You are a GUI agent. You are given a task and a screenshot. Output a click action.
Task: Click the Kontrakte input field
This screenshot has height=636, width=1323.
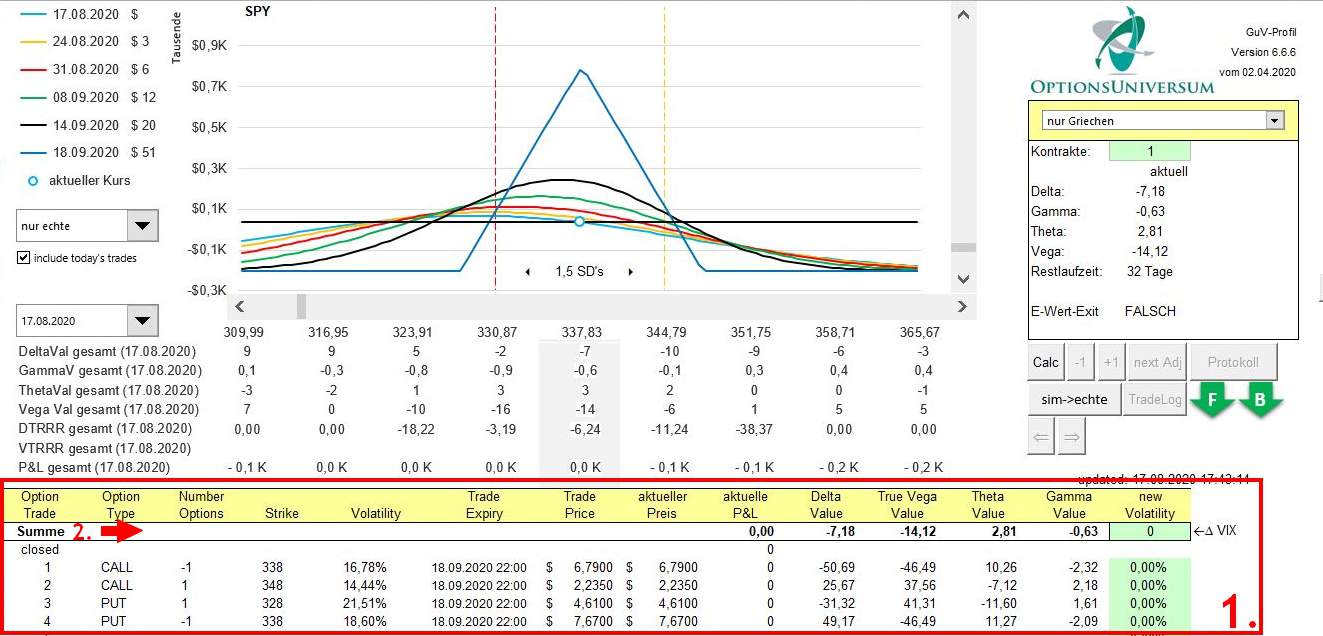click(1150, 151)
